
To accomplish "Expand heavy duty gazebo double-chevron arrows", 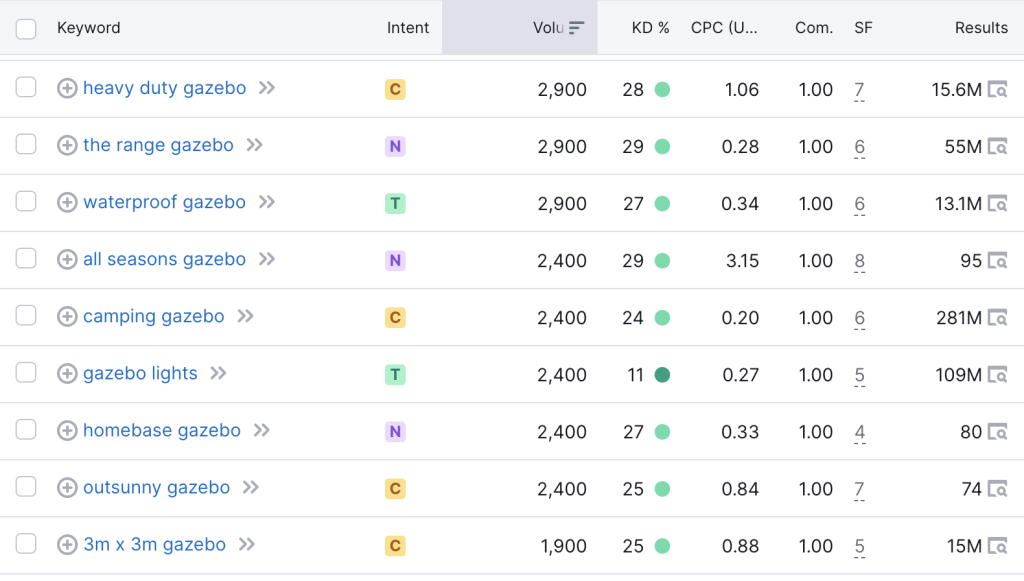I will coord(266,87).
